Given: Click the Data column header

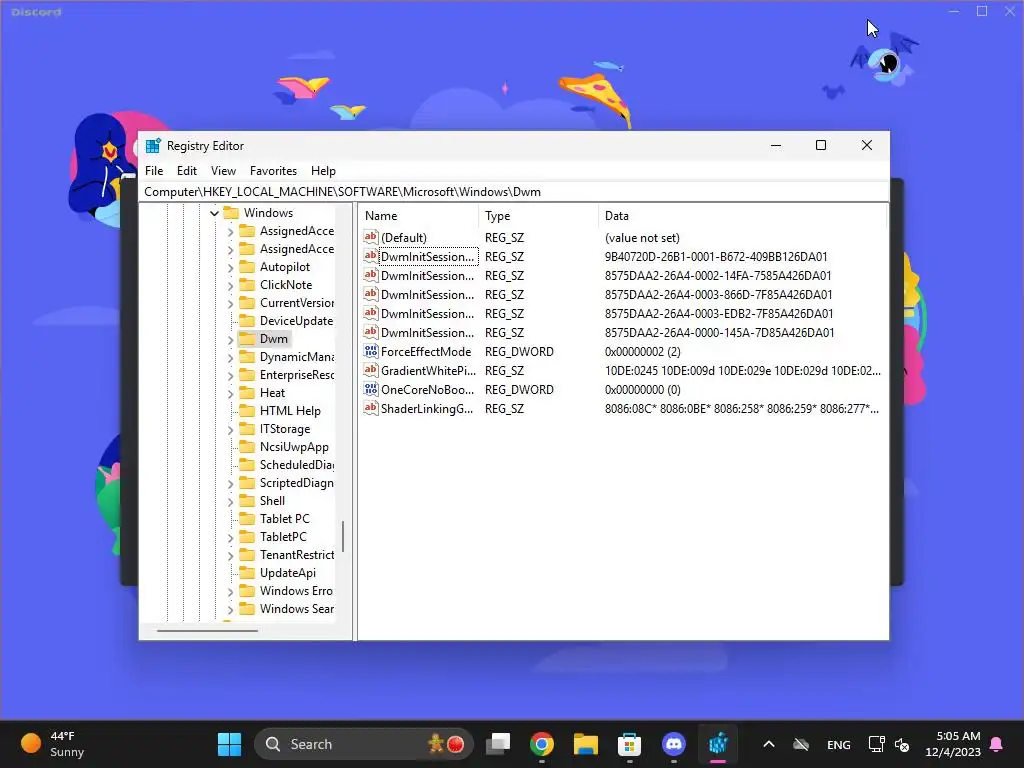Looking at the screenshot, I should [742, 216].
